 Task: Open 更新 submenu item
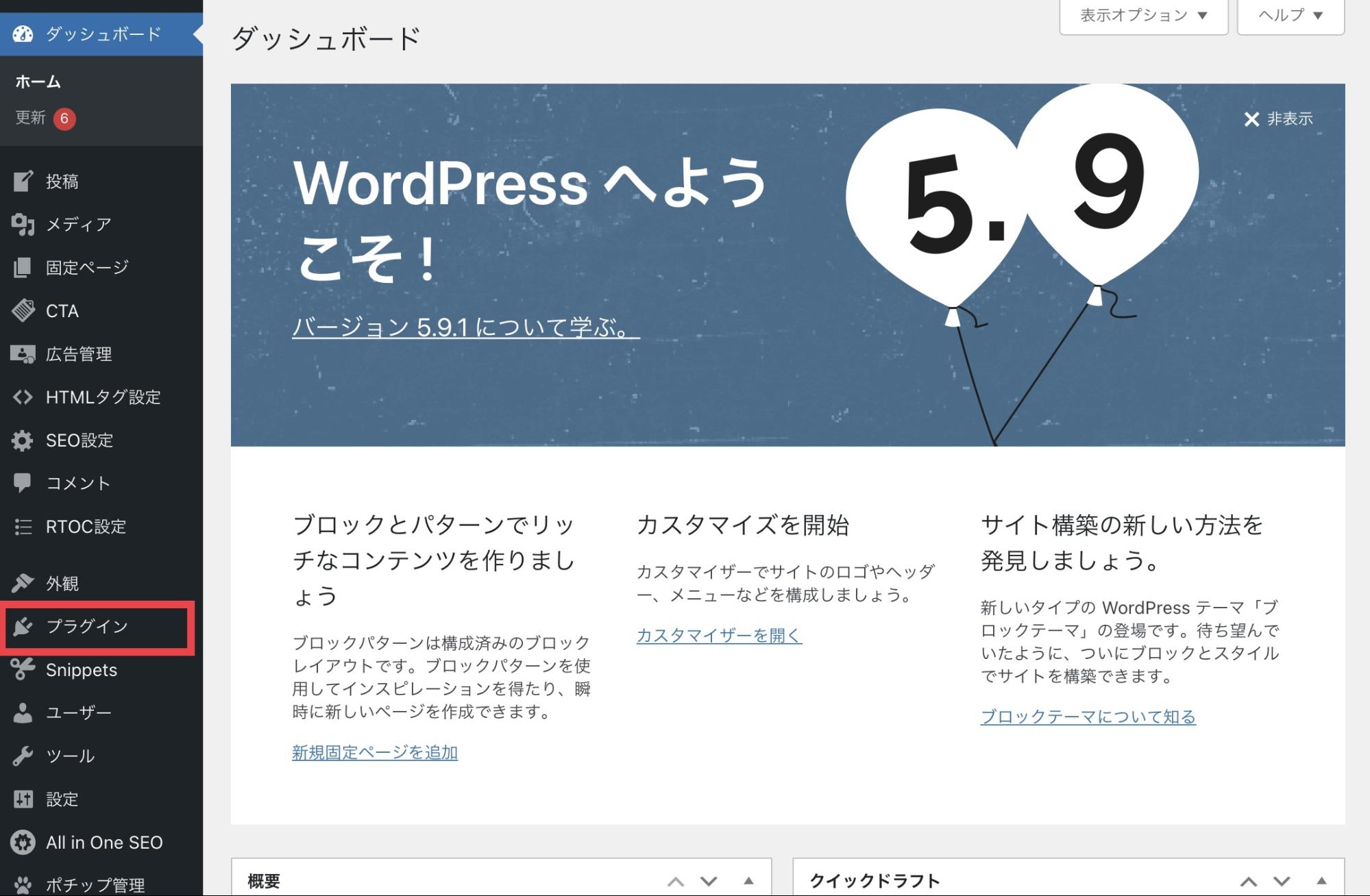pyautogui.click(x=31, y=118)
